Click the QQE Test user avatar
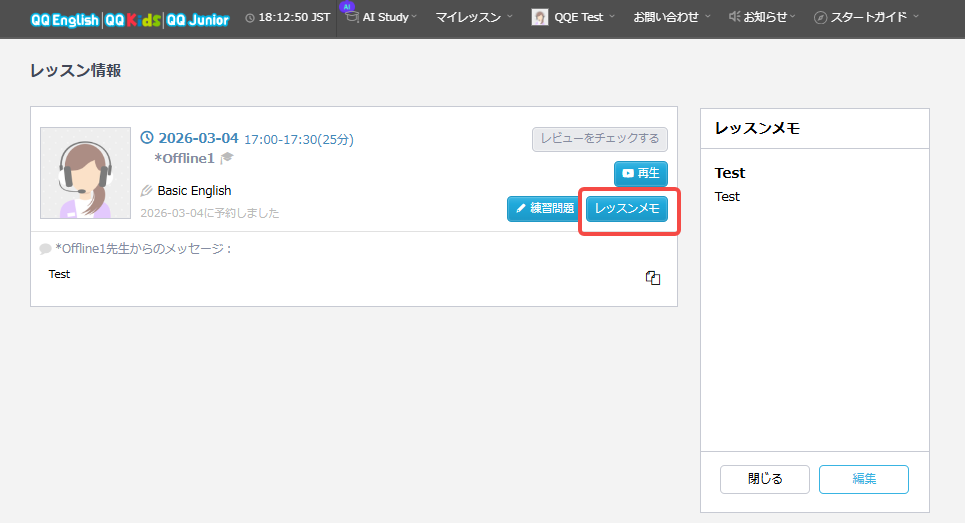The width and height of the screenshot is (965, 523). [x=540, y=17]
